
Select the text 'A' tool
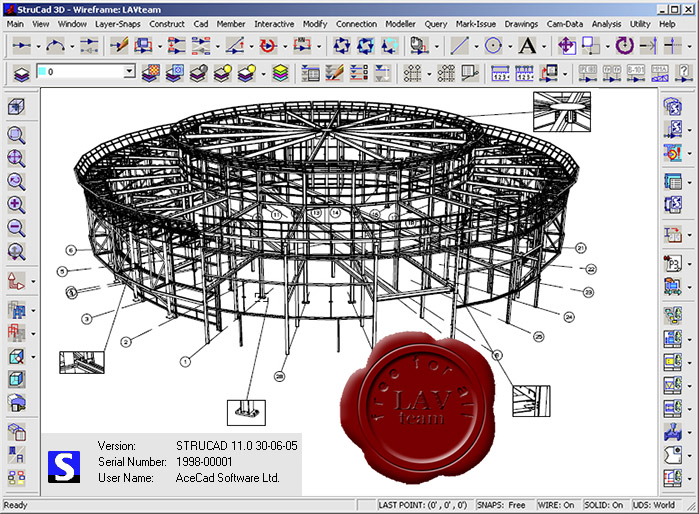coord(527,46)
